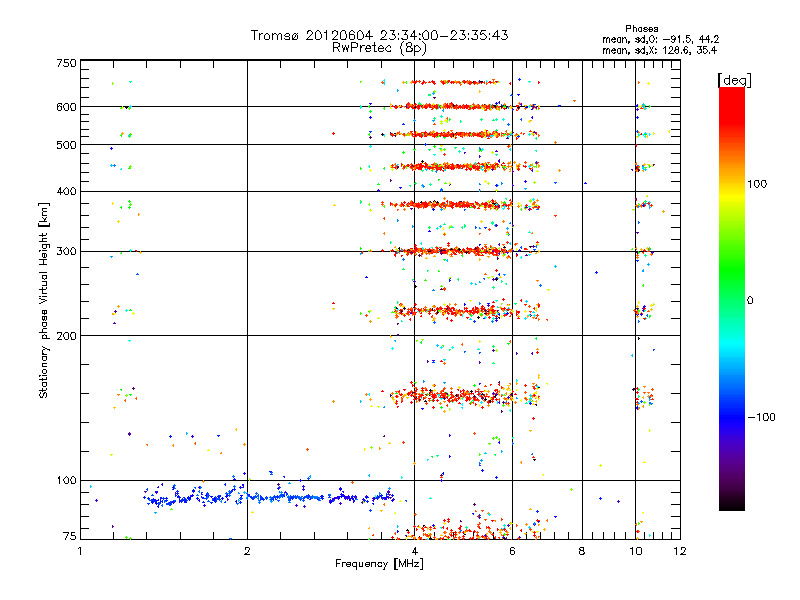This screenshot has width=800, height=600.
Task: Click the "Phases" header text
Action: (641, 29)
